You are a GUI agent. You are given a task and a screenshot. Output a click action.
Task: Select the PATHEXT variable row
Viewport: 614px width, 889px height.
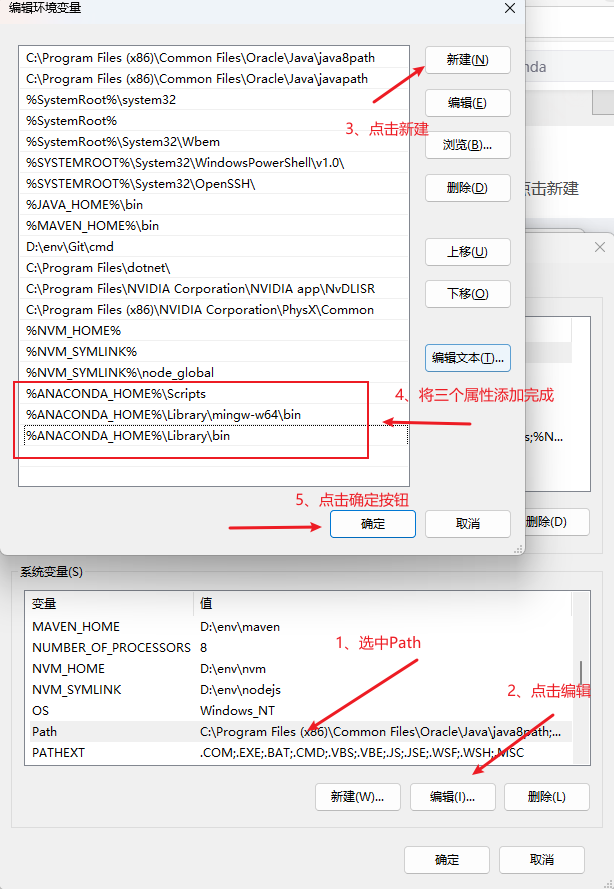[x=298, y=752]
